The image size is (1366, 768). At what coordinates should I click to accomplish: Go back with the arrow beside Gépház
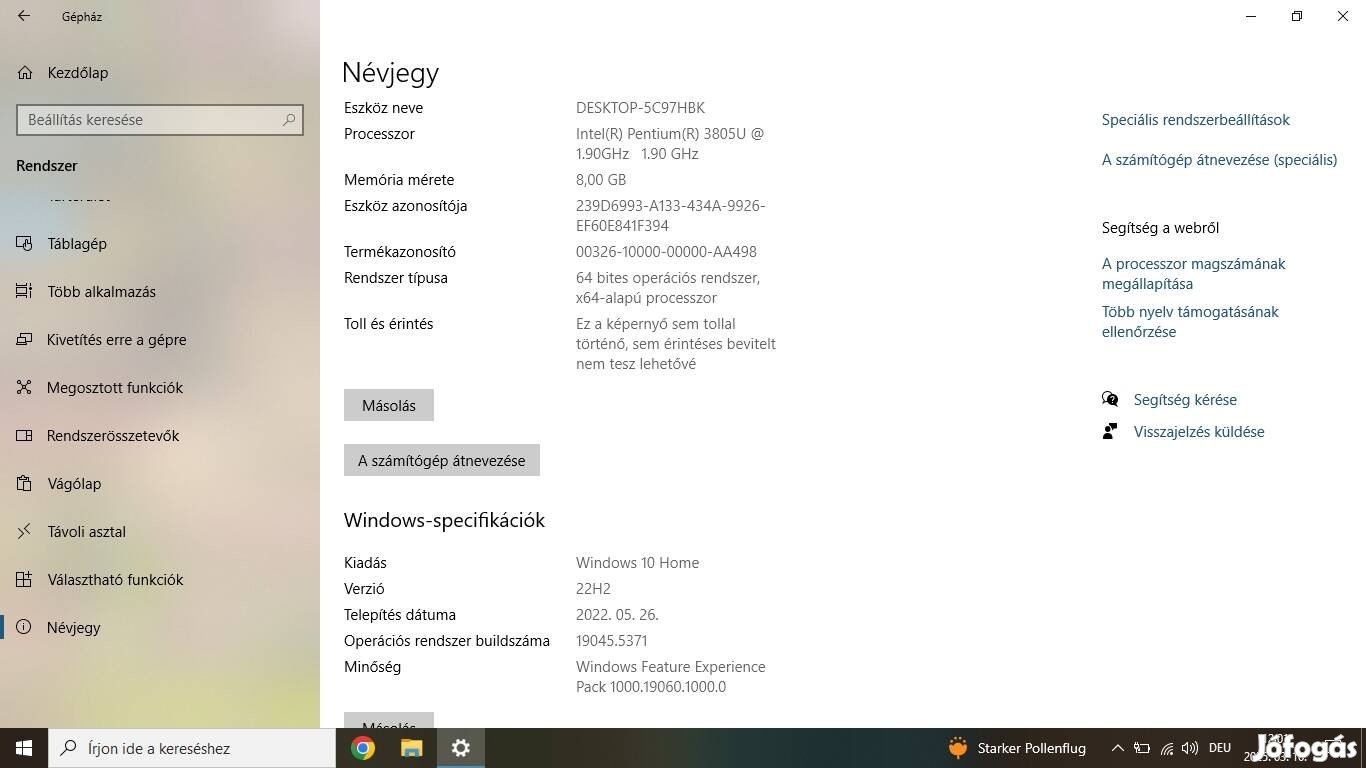tap(24, 16)
